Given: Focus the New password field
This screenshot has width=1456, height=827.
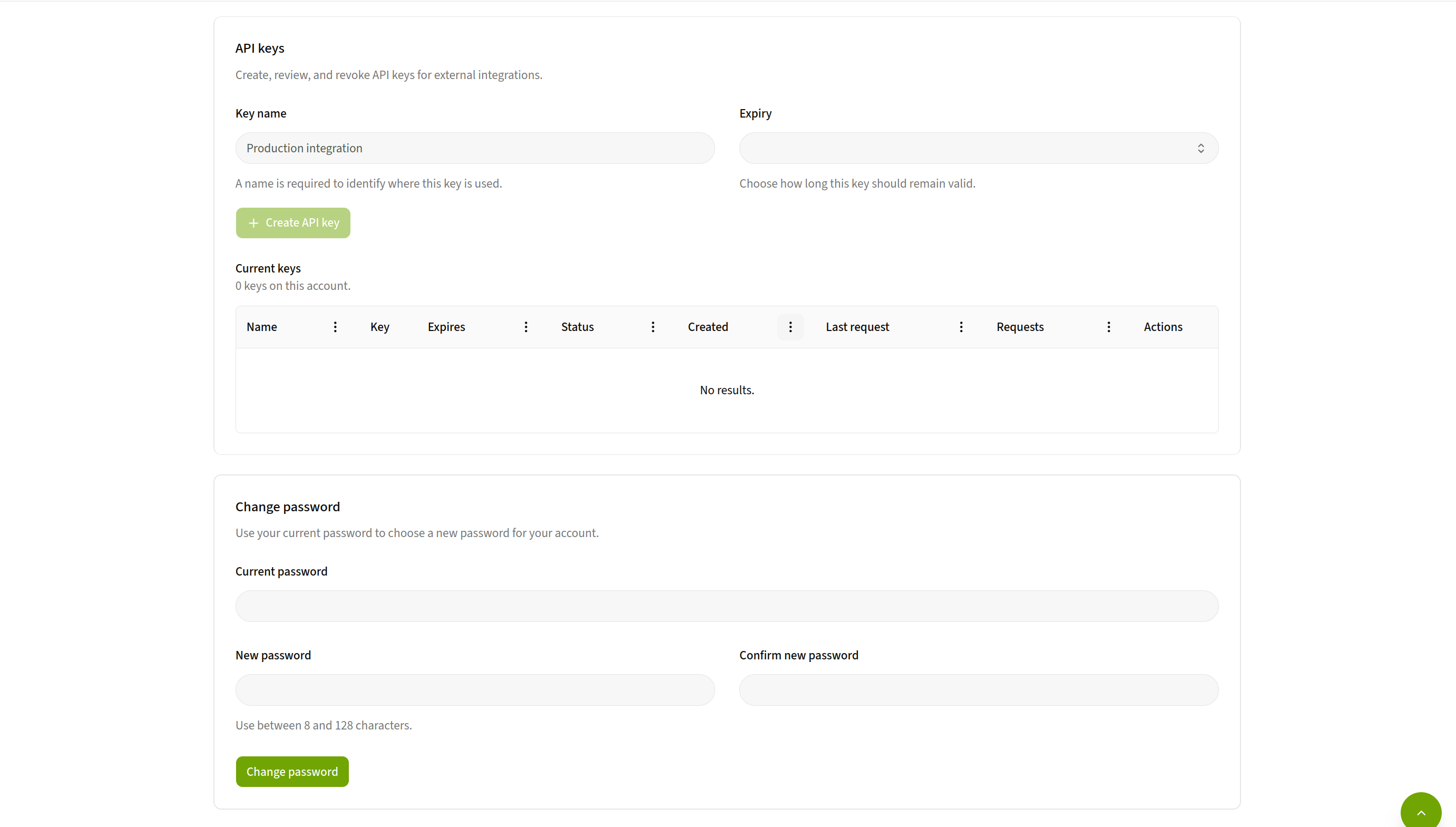Looking at the screenshot, I should [x=475, y=690].
